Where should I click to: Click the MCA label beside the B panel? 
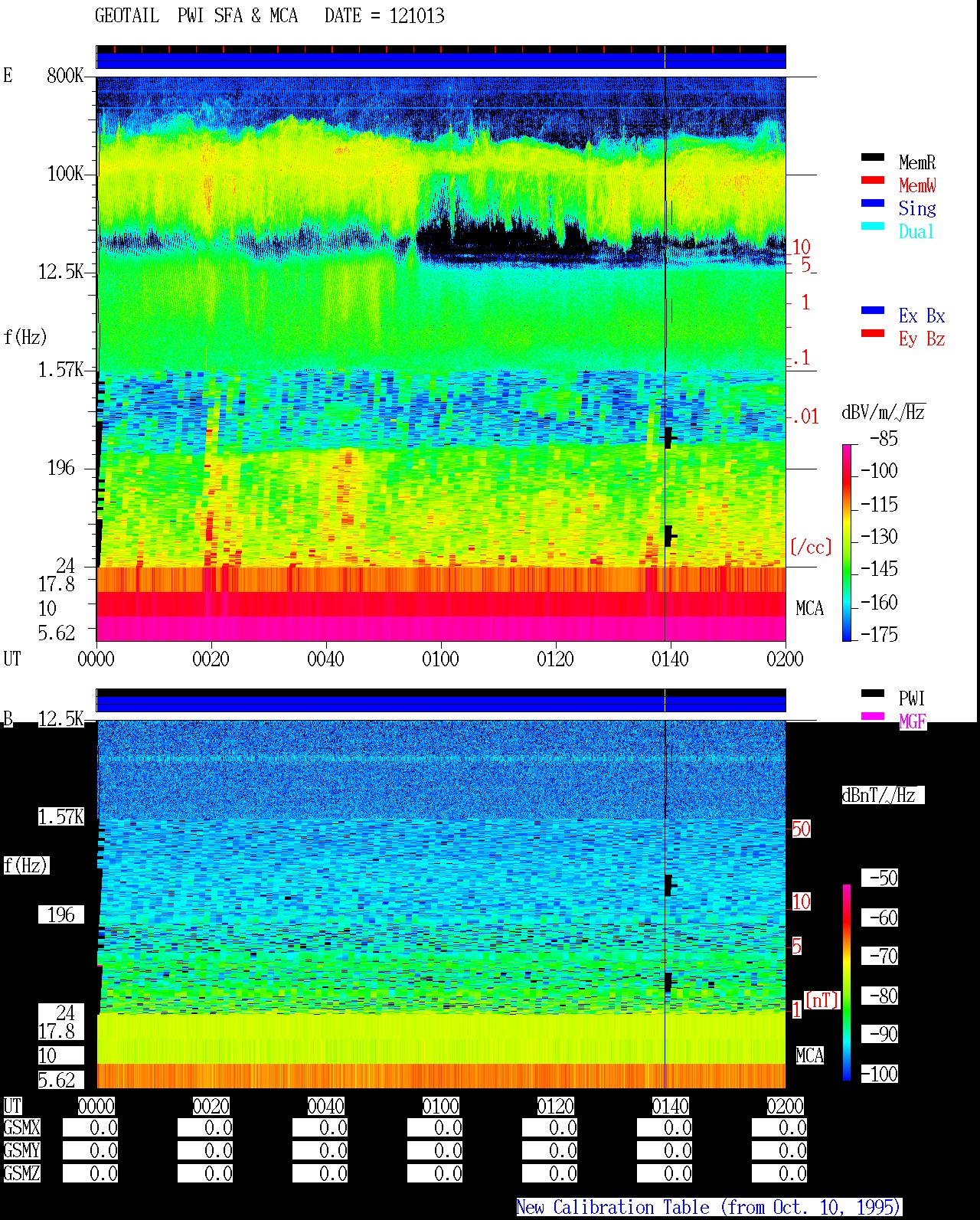coord(809,1055)
